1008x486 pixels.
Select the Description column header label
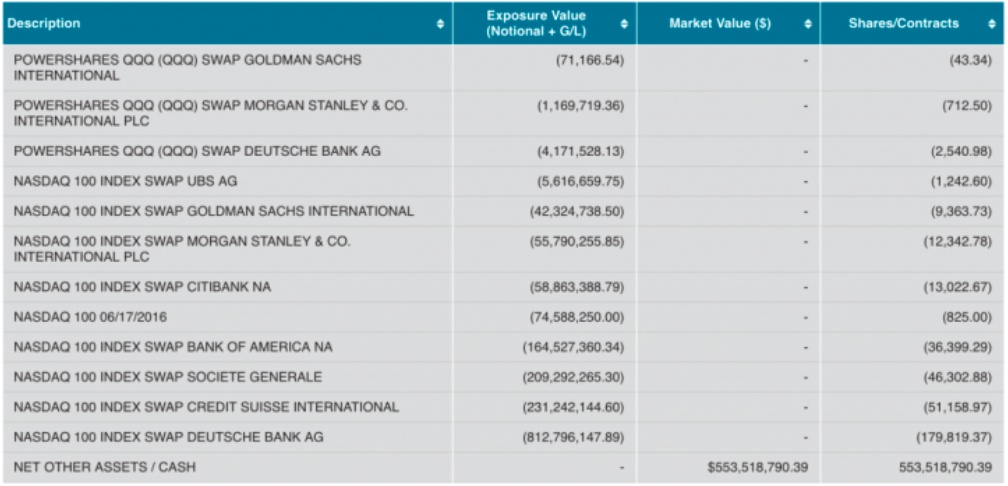click(x=44, y=23)
